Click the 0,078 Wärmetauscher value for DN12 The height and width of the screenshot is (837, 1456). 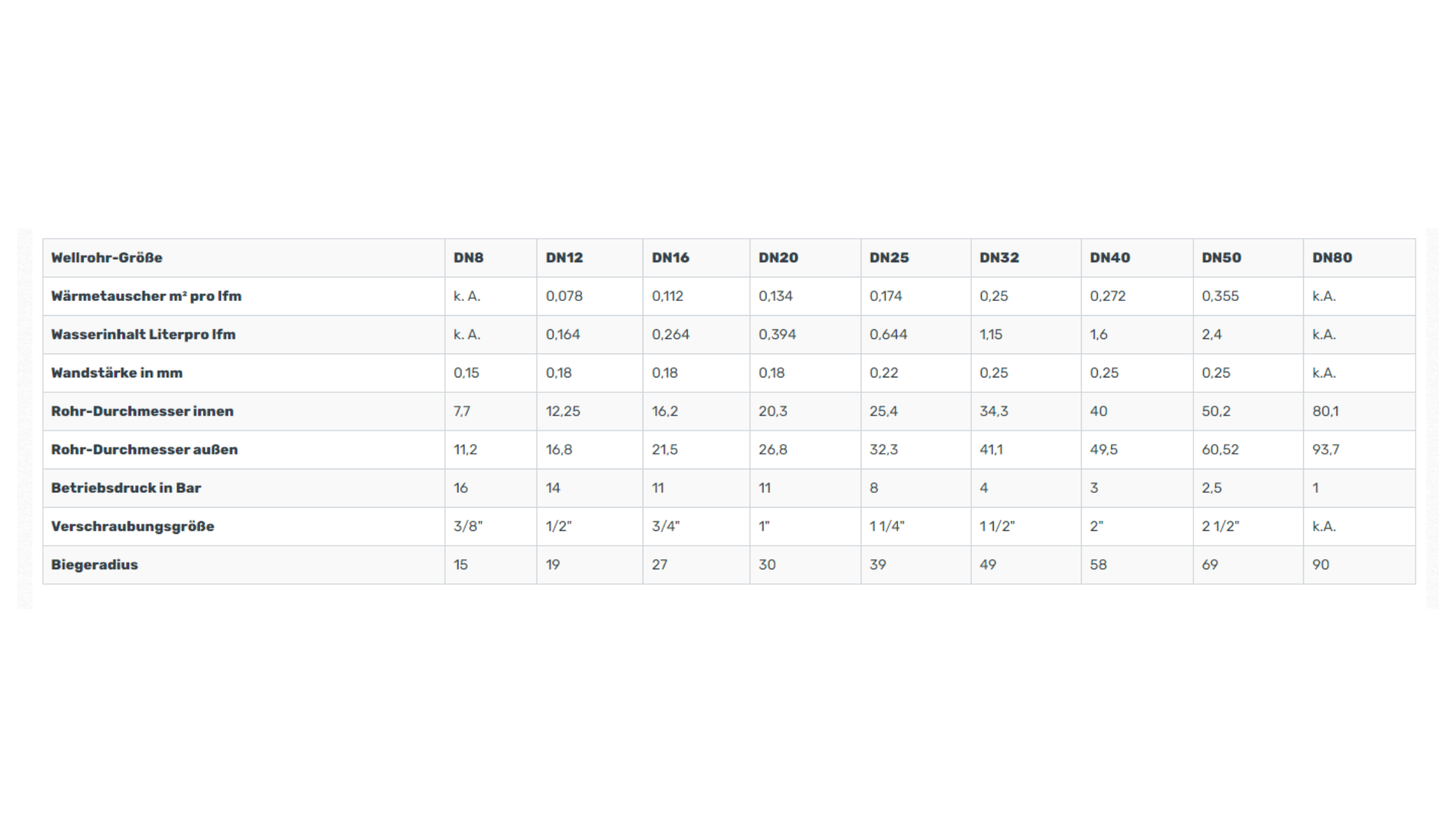pos(564,297)
